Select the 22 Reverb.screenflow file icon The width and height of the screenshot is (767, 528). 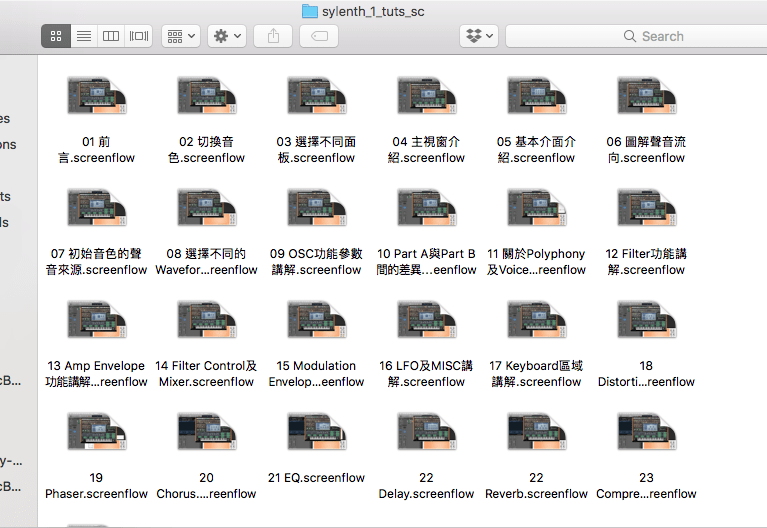[x=537, y=431]
